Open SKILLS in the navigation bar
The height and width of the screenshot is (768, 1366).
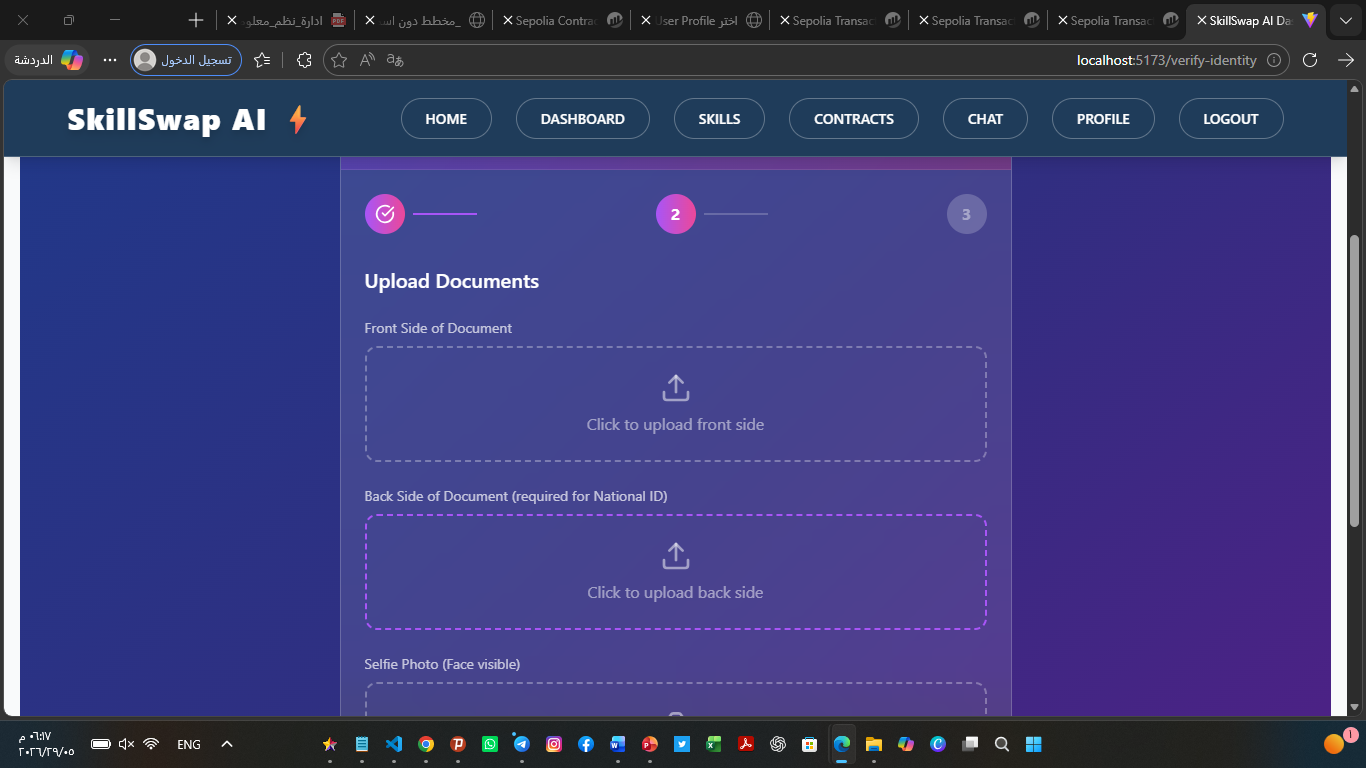coord(720,119)
